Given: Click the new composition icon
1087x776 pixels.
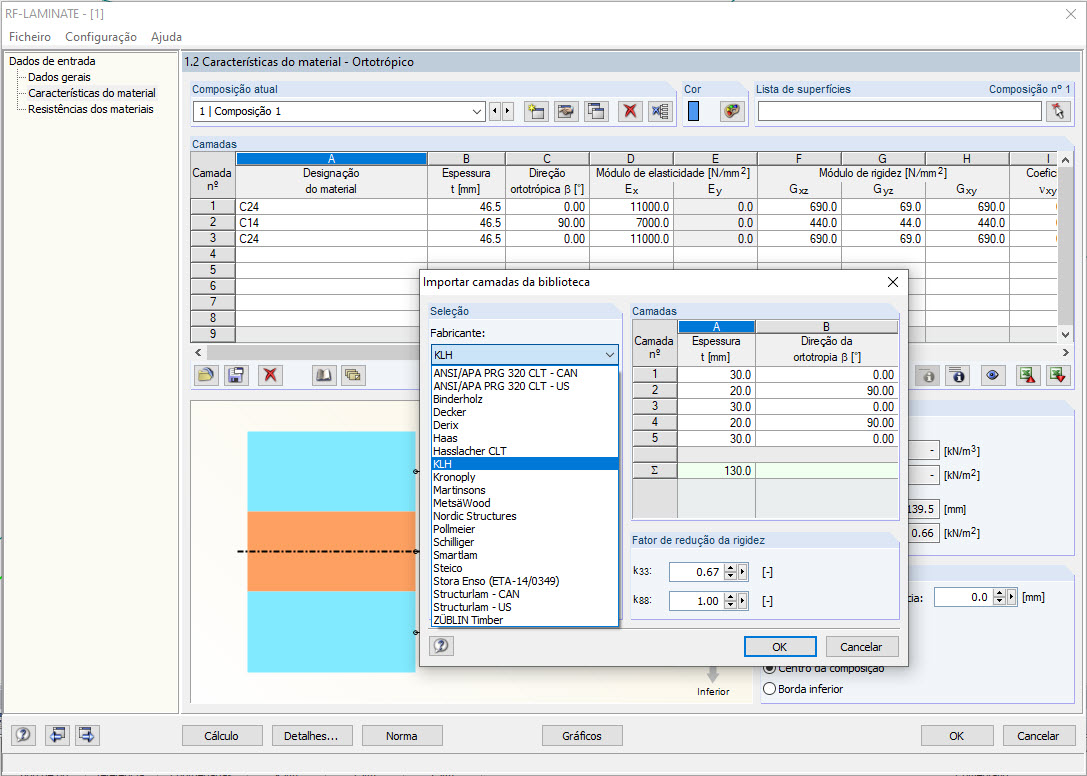Looking at the screenshot, I should click(x=536, y=111).
